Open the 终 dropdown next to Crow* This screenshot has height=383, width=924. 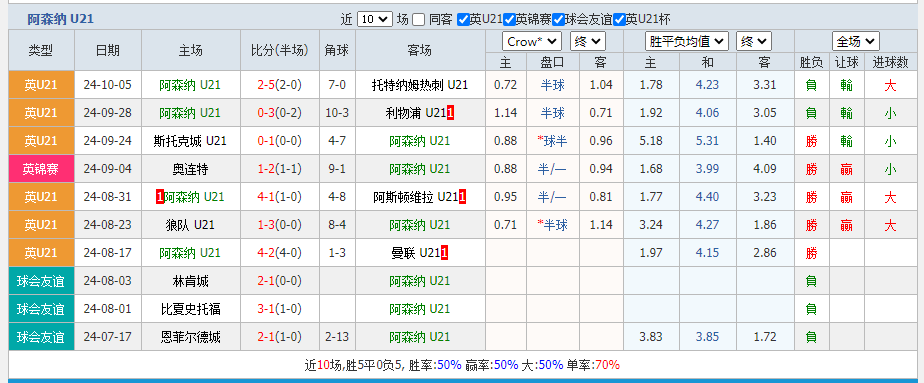tap(588, 41)
